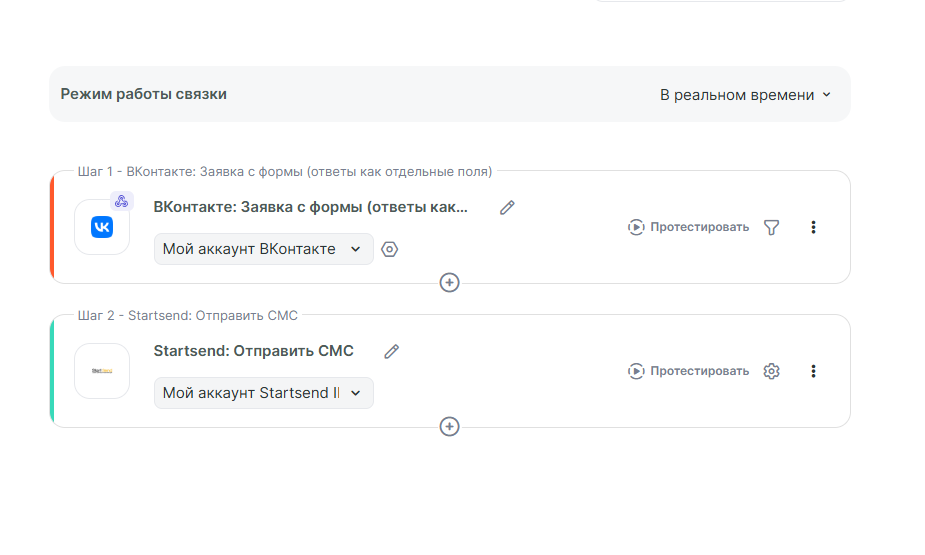Add a step after step 1 with plus
Viewport: 925px width, 555px height.
pyautogui.click(x=450, y=283)
